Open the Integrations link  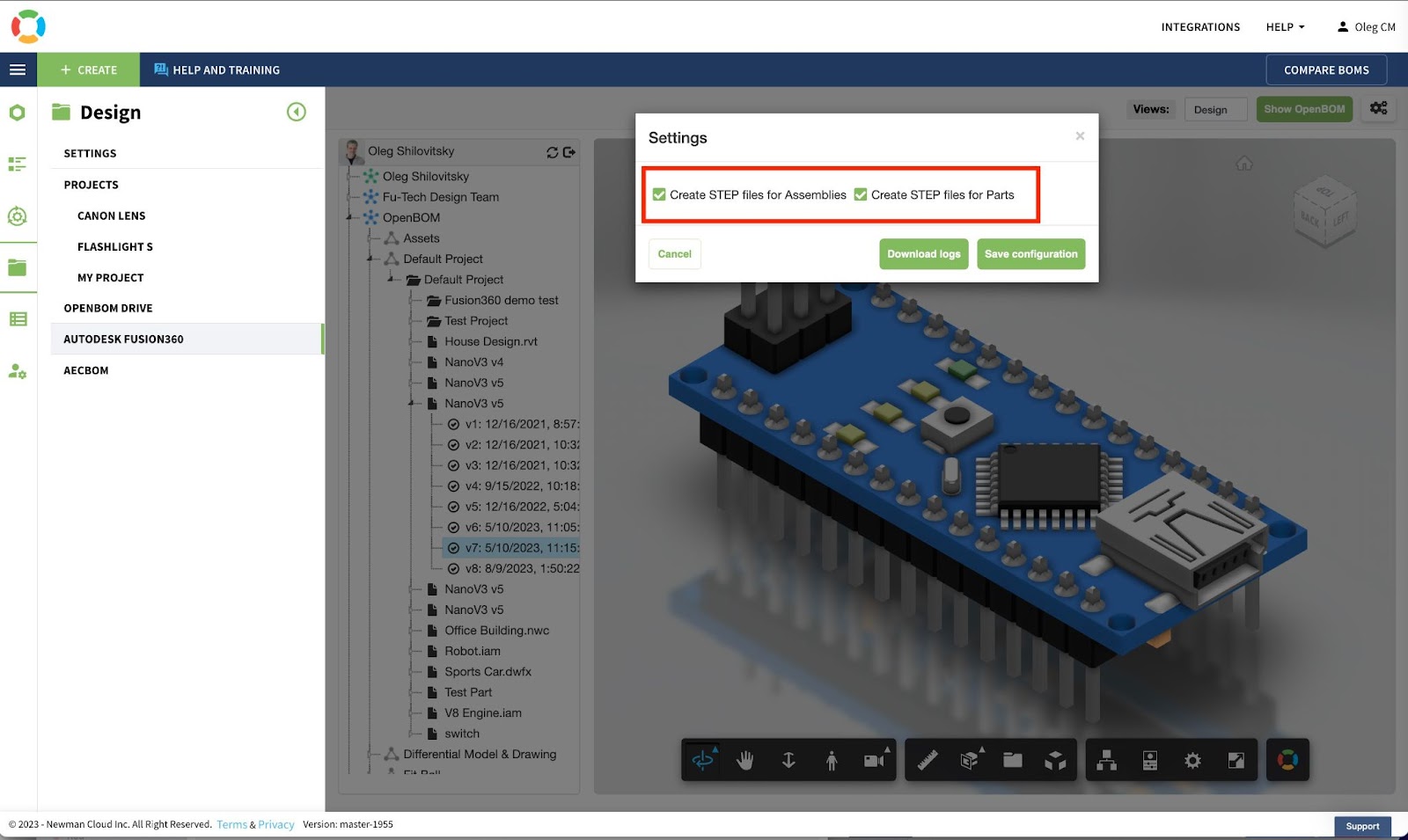point(1200,27)
